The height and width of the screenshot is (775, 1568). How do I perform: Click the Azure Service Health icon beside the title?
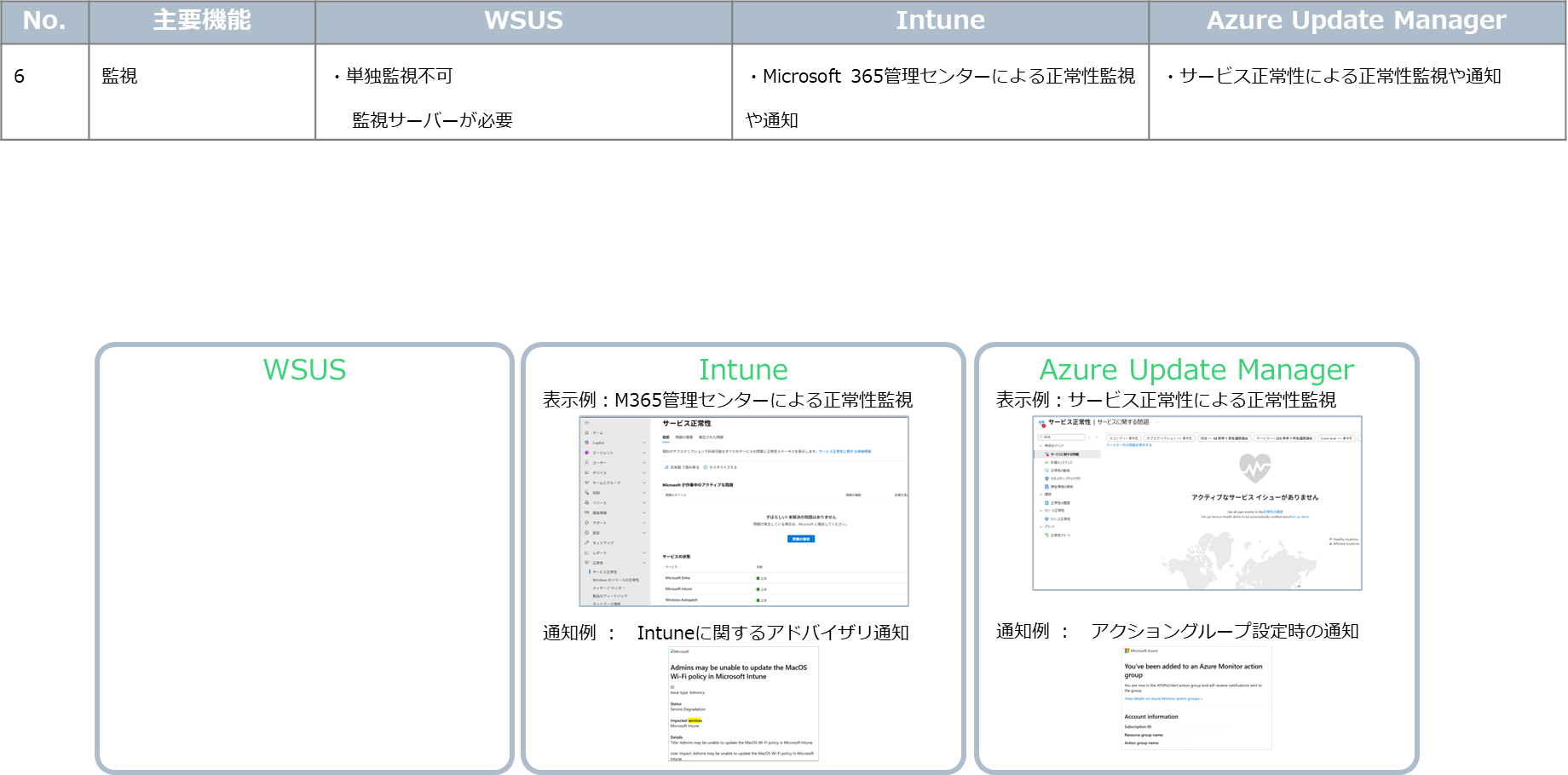point(1041,422)
